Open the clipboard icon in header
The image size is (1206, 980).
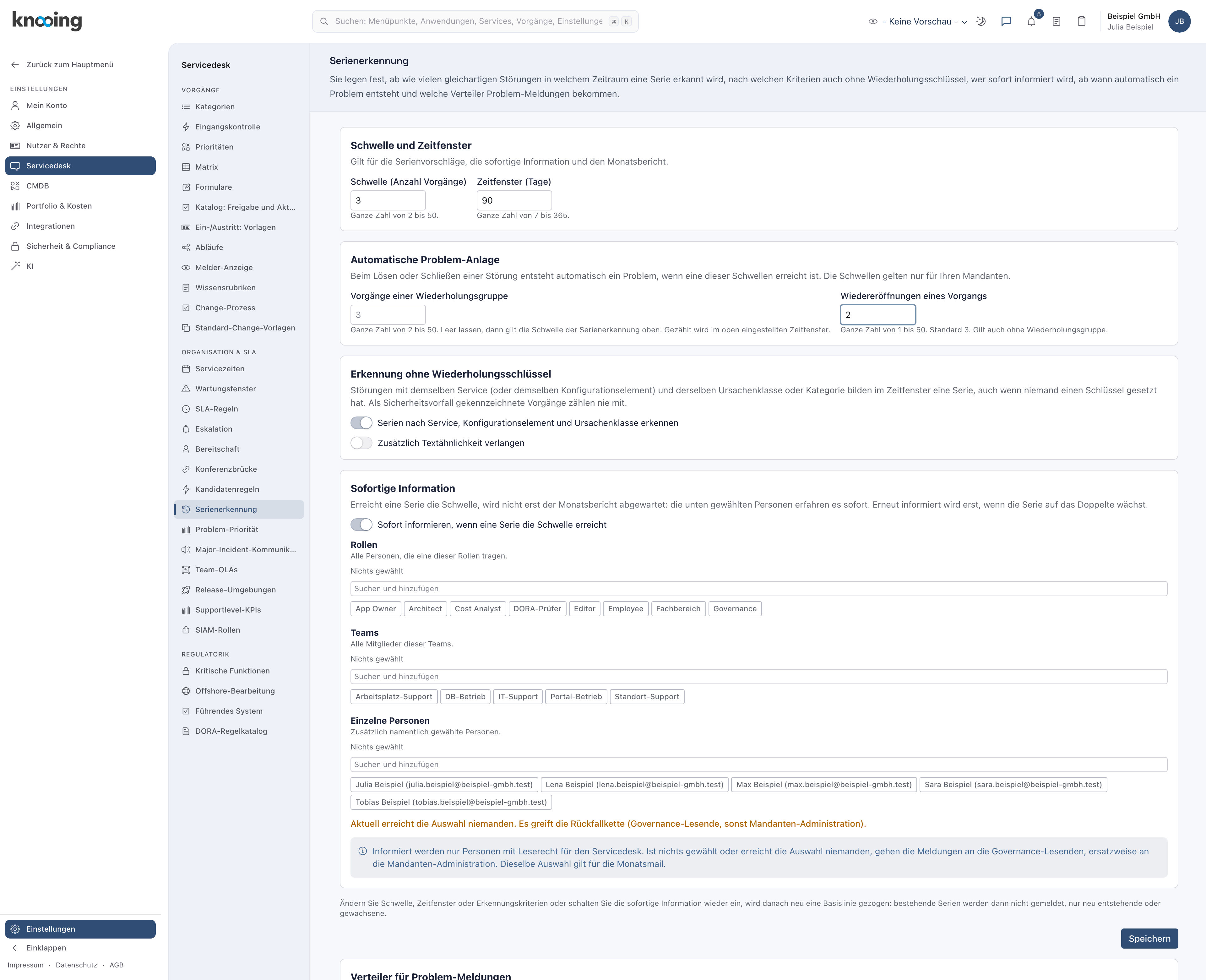(x=1081, y=21)
